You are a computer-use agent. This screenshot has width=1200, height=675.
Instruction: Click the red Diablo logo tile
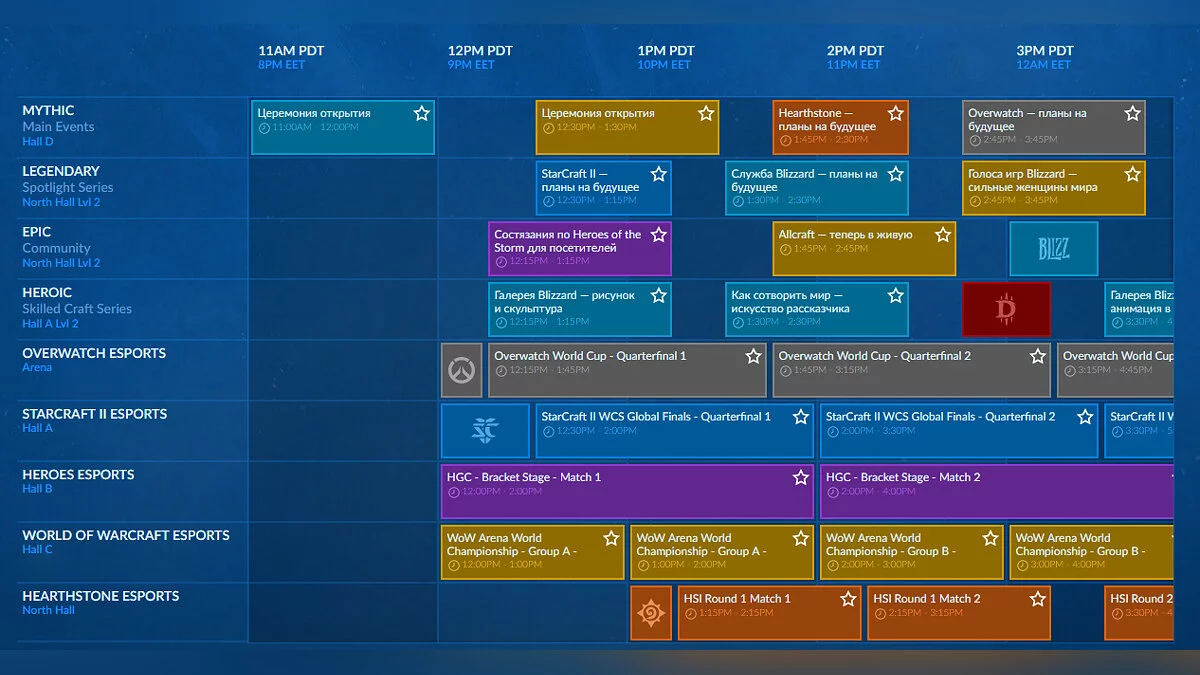point(1007,310)
